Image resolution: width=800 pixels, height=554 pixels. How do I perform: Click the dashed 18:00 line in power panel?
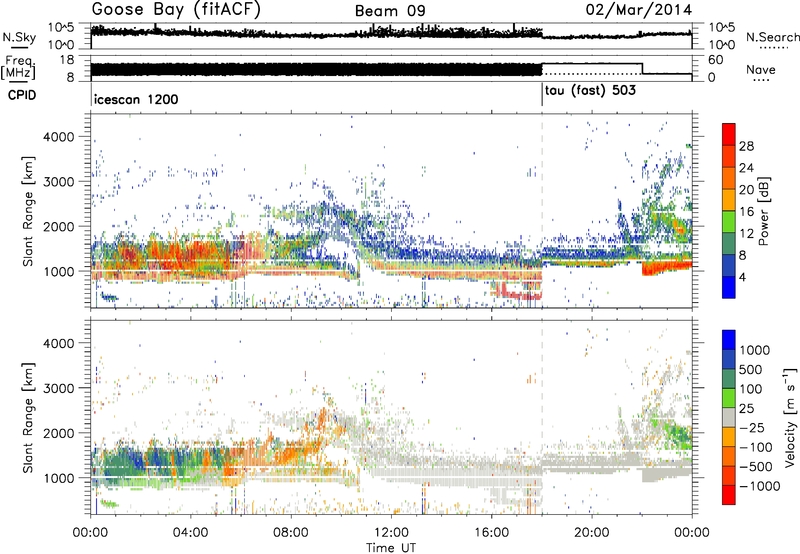click(542, 211)
